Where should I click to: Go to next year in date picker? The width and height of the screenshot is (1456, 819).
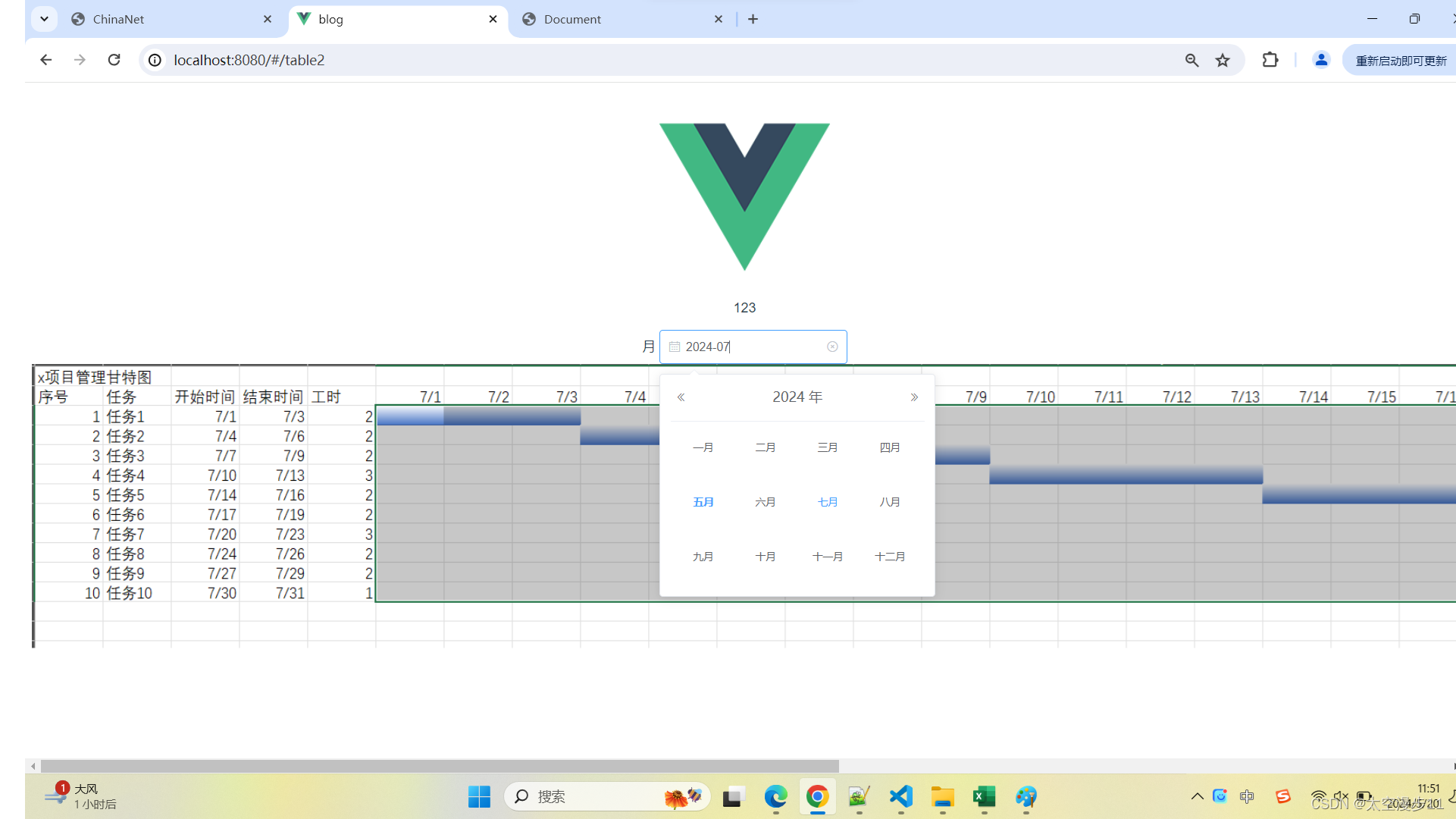click(914, 397)
